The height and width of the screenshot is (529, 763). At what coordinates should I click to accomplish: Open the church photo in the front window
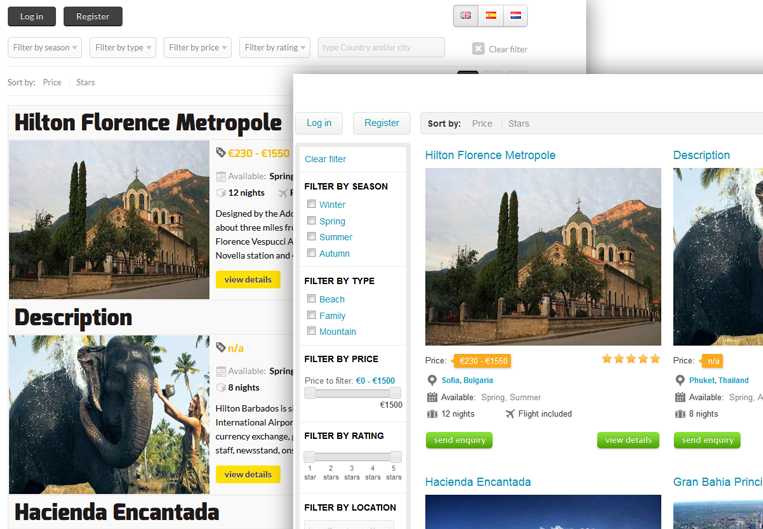tap(543, 256)
